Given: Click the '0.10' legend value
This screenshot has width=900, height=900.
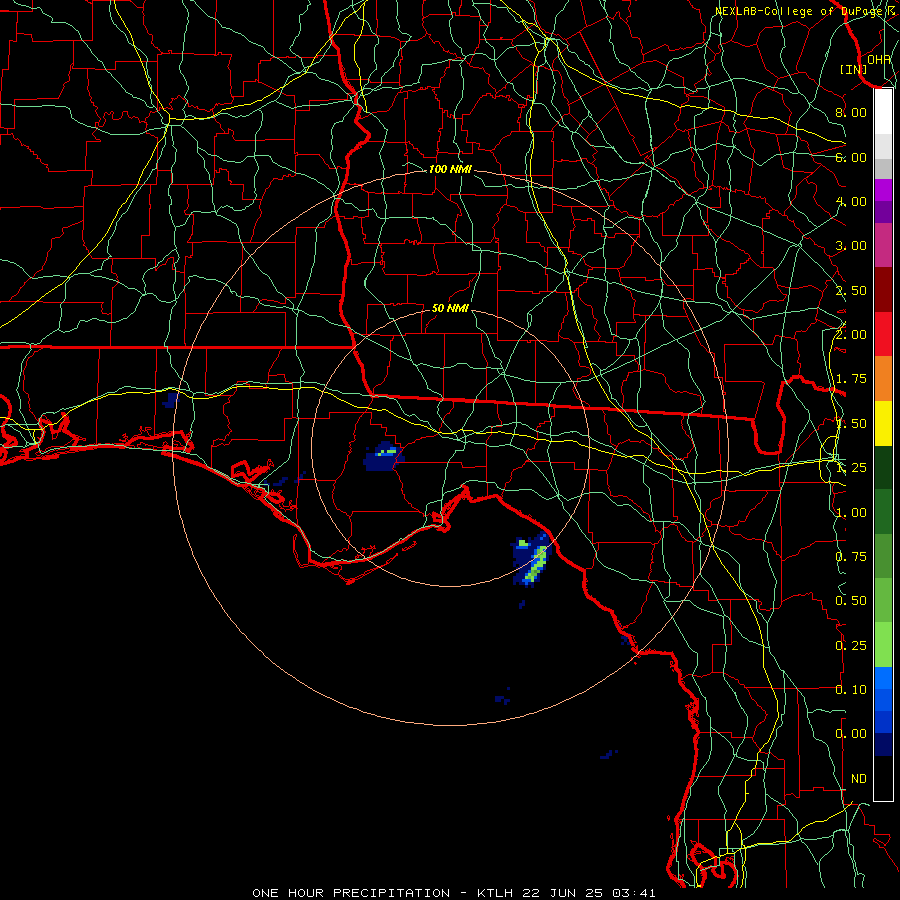Looking at the screenshot, I should tap(851, 690).
